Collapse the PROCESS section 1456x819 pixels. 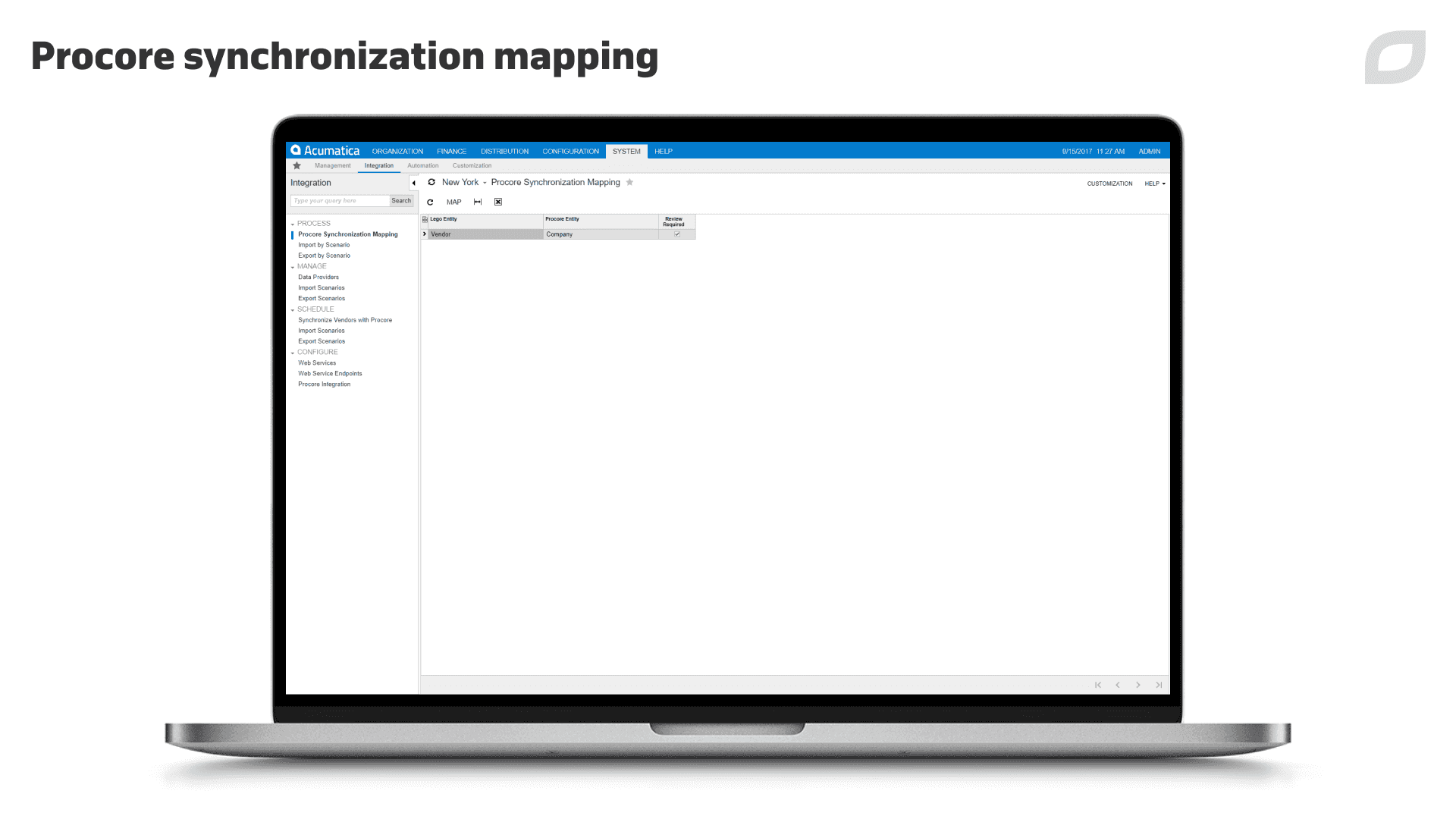click(x=293, y=224)
